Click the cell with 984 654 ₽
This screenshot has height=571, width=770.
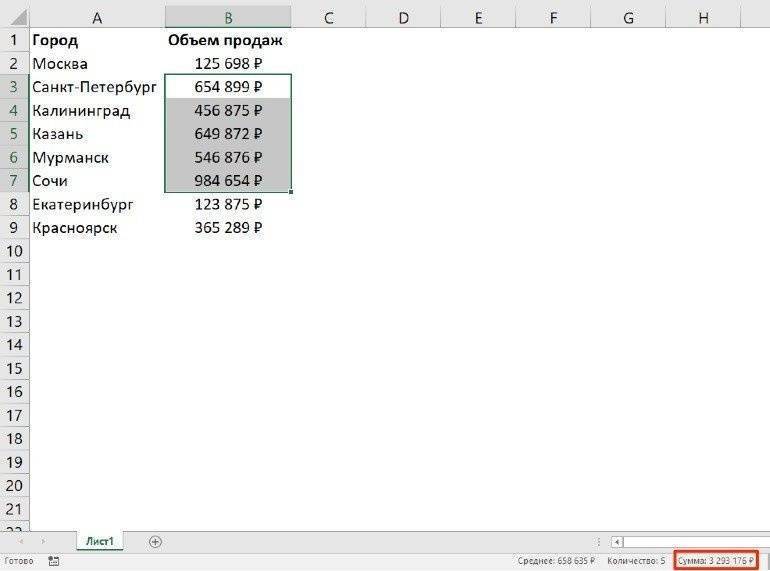tap(228, 181)
